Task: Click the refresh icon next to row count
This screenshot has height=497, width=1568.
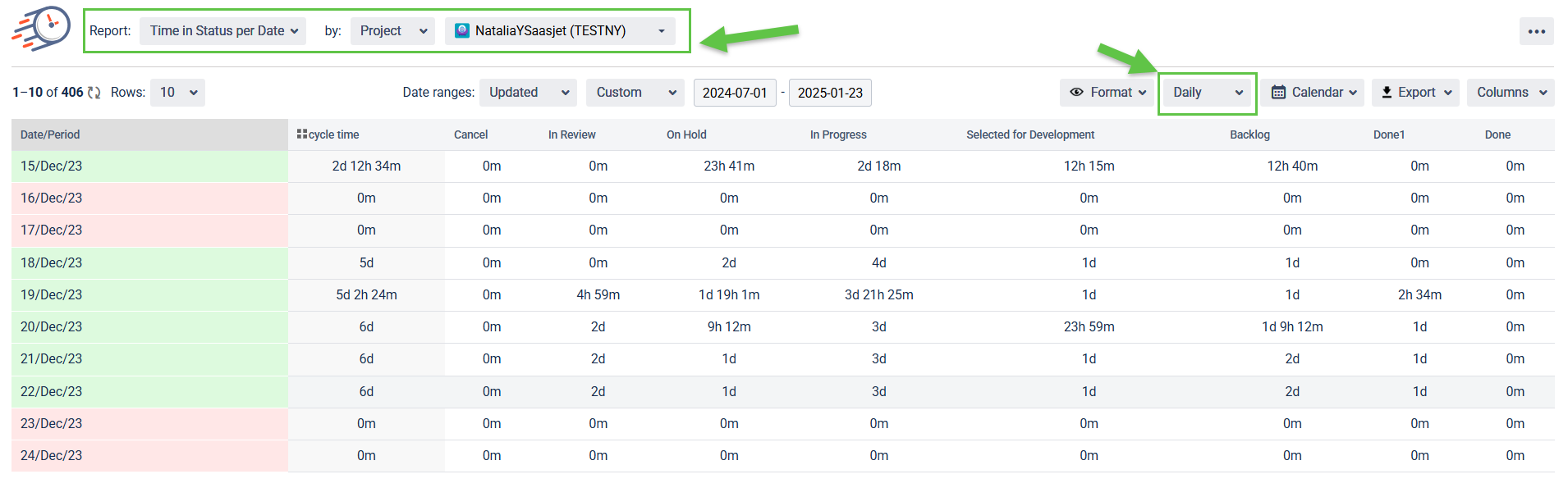Action: pyautogui.click(x=94, y=93)
